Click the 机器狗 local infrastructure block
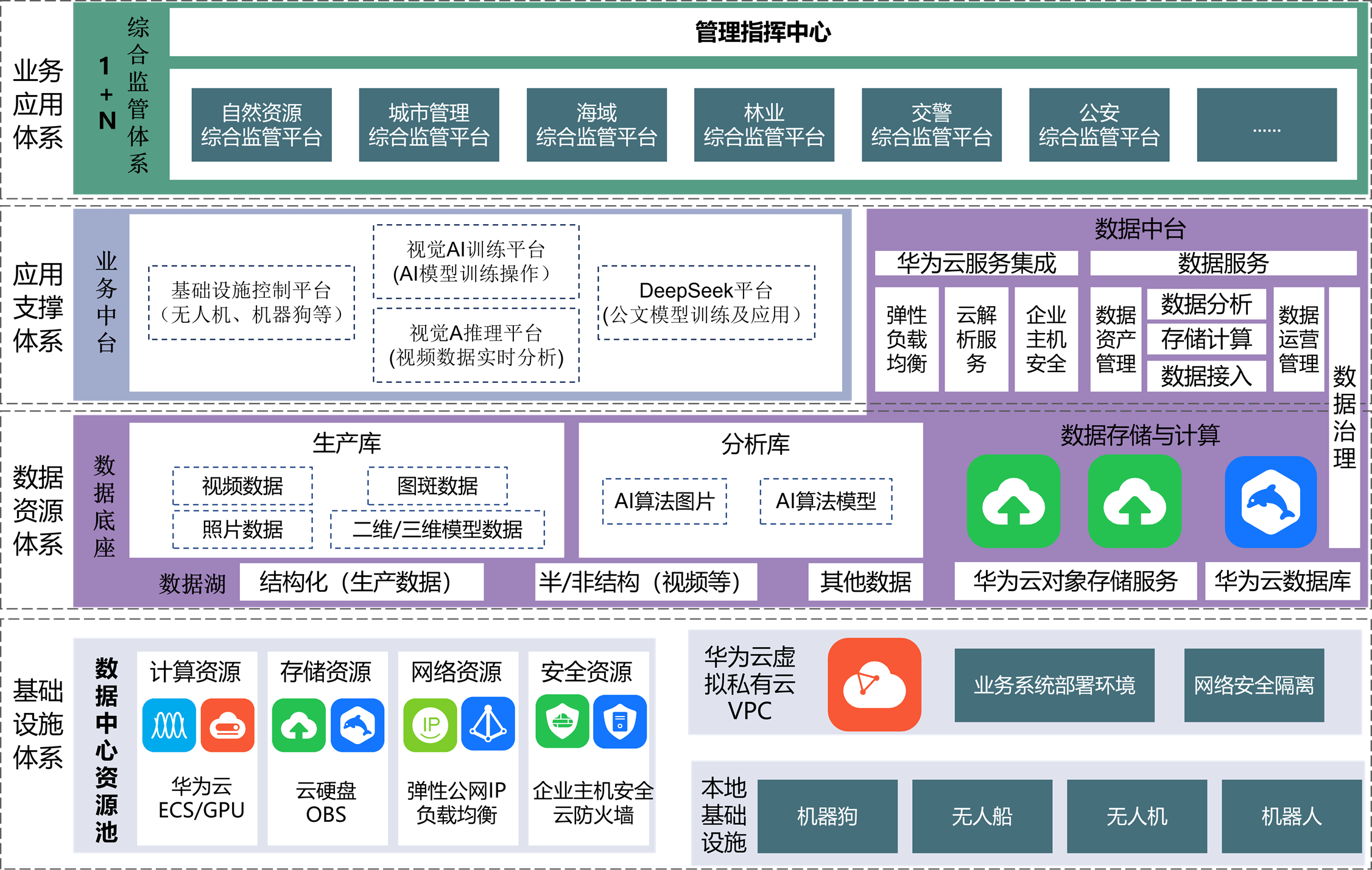The height and width of the screenshot is (870, 1372). (828, 816)
